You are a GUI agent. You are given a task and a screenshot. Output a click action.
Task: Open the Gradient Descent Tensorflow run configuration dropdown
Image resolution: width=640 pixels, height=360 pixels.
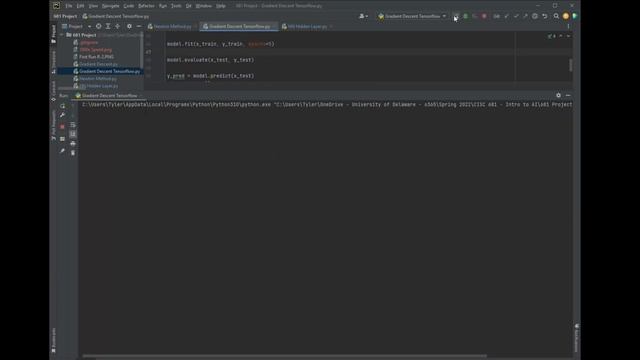[x=412, y=16]
